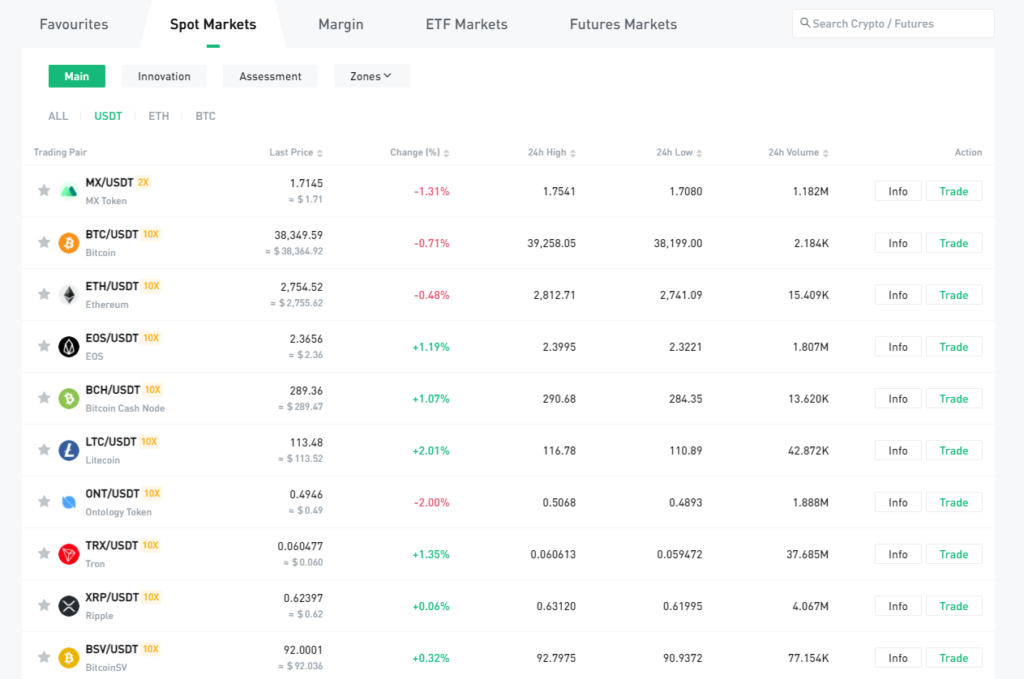Filter pairs by BTC
This screenshot has width=1024, height=679.
[x=205, y=116]
